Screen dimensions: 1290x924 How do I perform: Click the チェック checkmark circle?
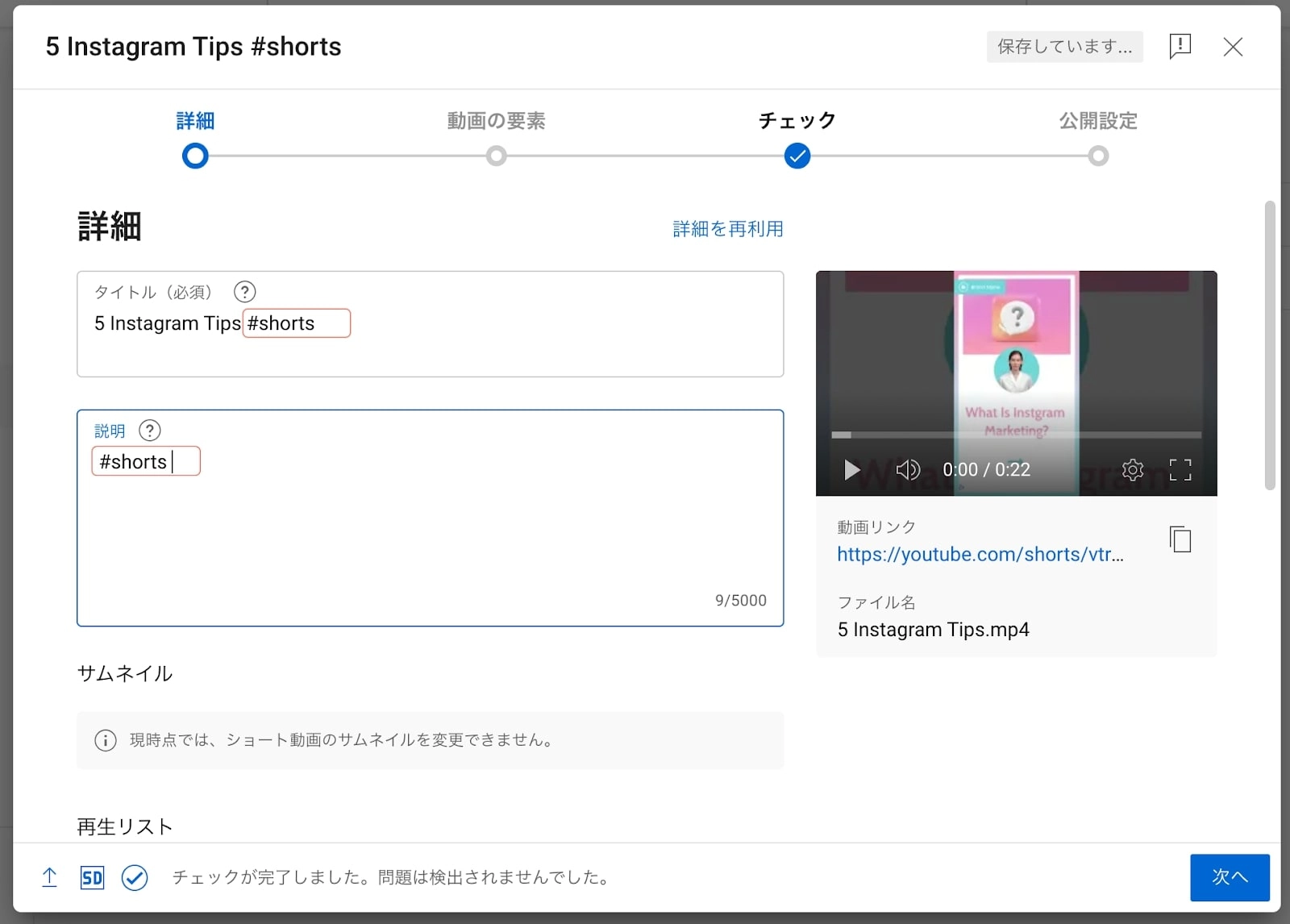797,156
